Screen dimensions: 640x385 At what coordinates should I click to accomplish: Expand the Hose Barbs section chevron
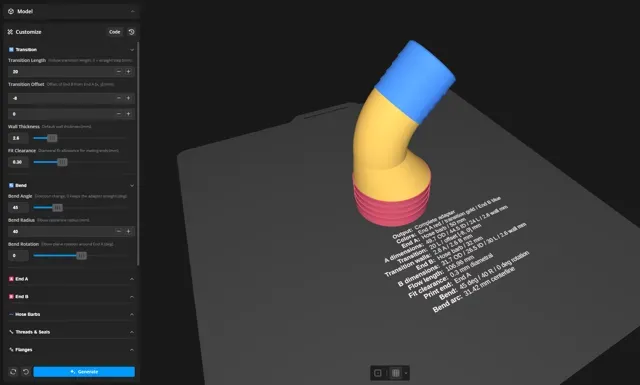132,314
